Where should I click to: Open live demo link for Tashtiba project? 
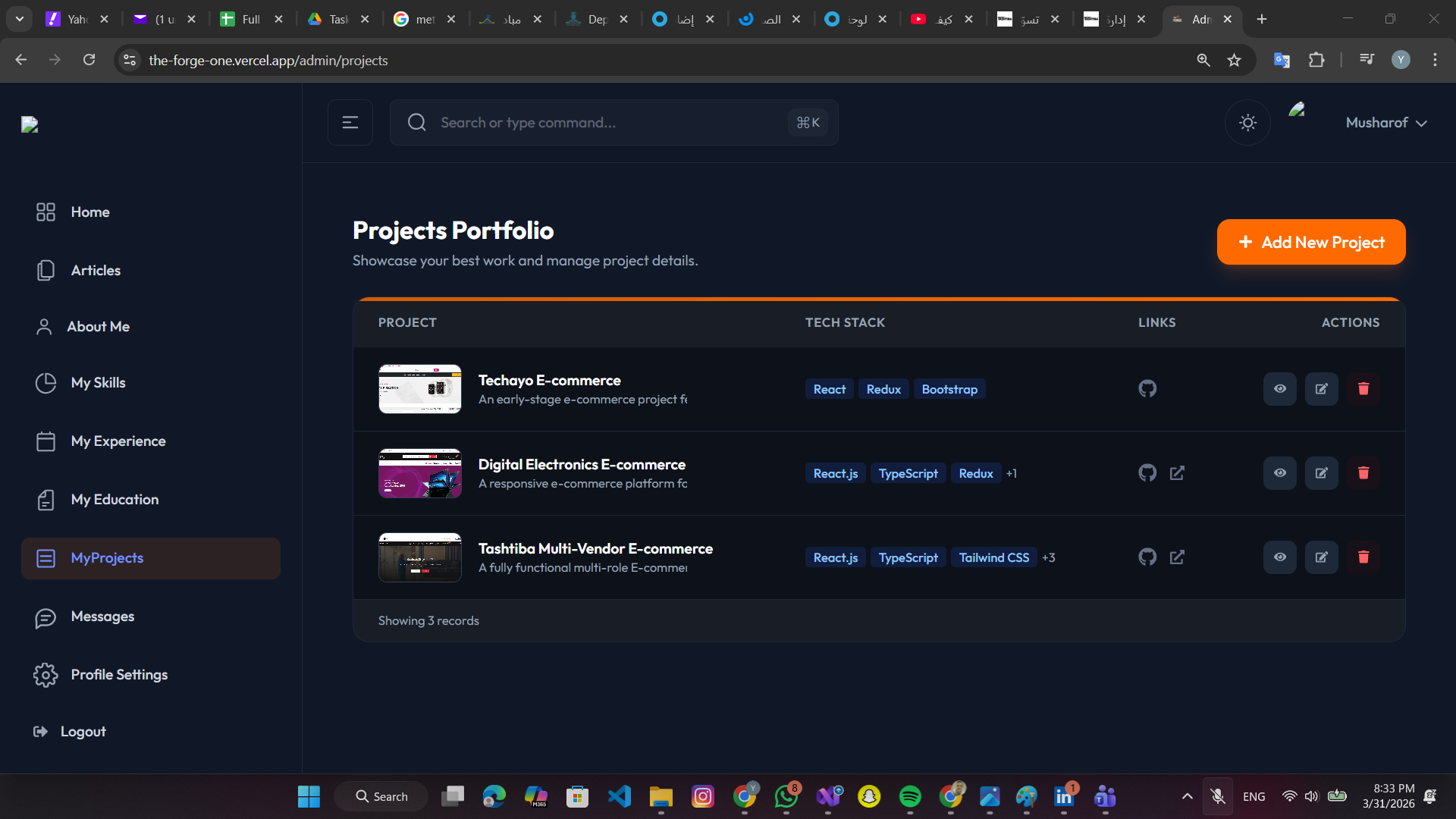click(1177, 557)
